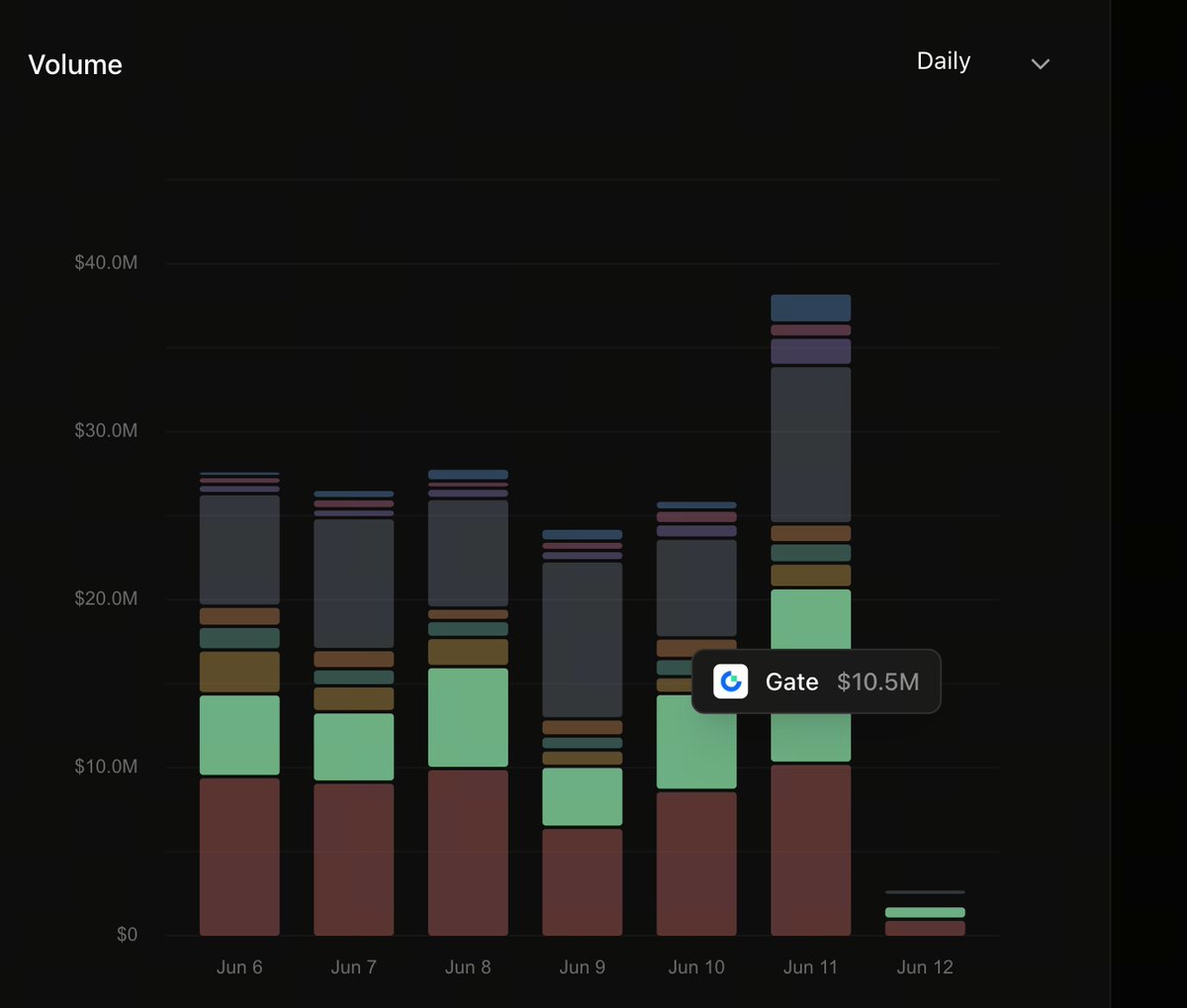Click the Gate exchange logo in tooltip

tap(731, 682)
